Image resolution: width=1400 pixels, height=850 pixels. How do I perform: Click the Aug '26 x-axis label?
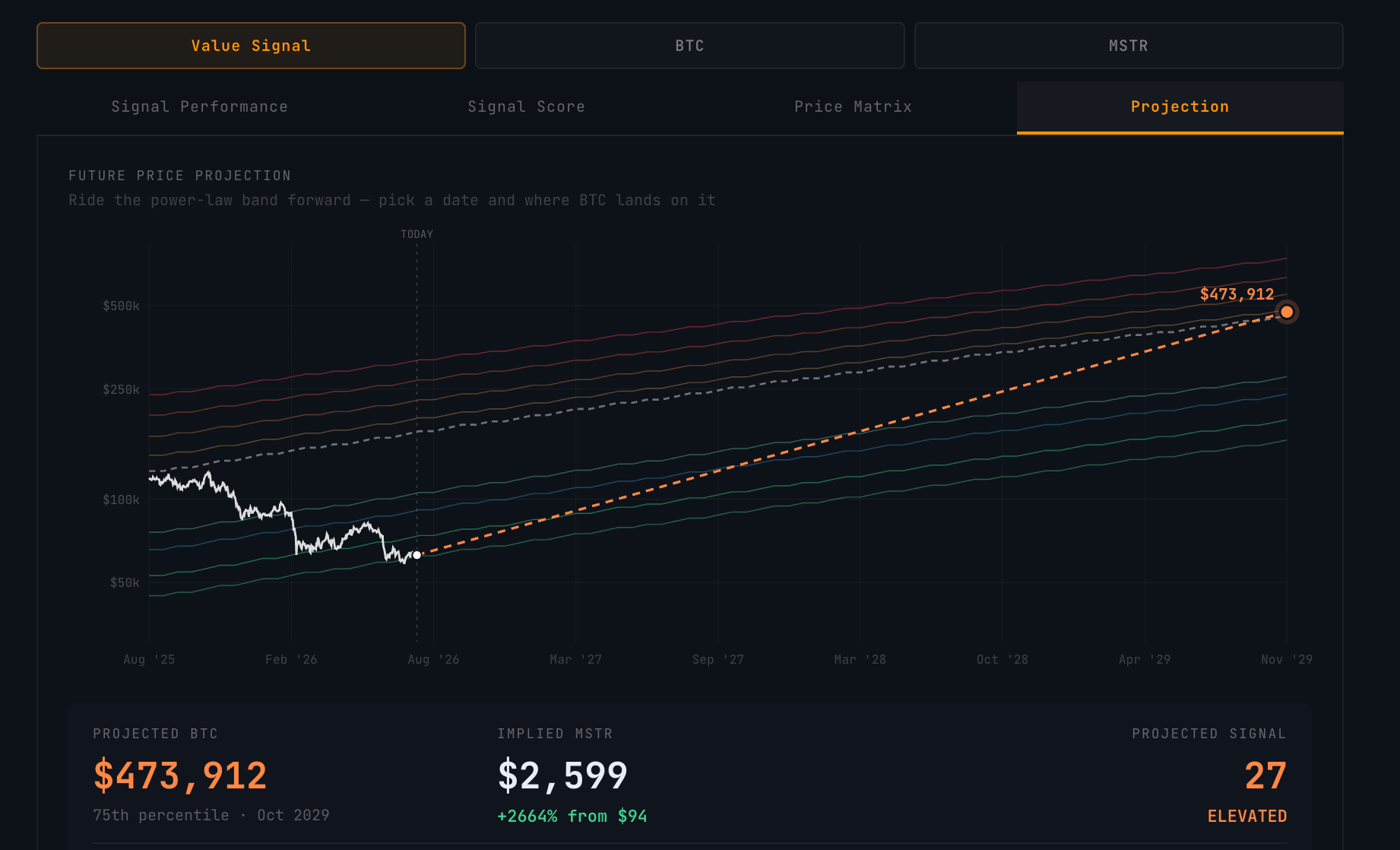(433, 659)
